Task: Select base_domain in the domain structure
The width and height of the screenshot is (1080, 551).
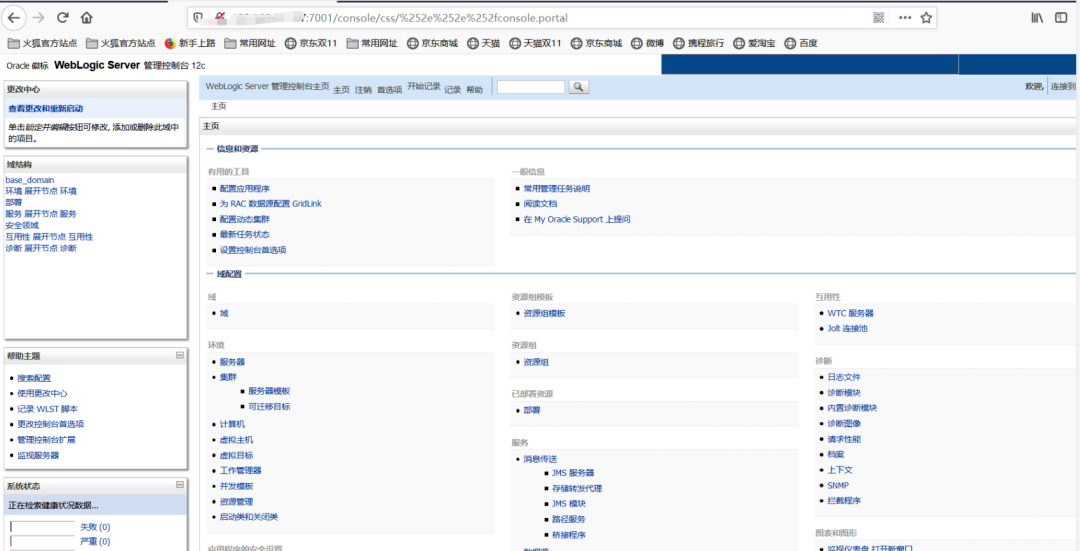Action: click(30, 180)
